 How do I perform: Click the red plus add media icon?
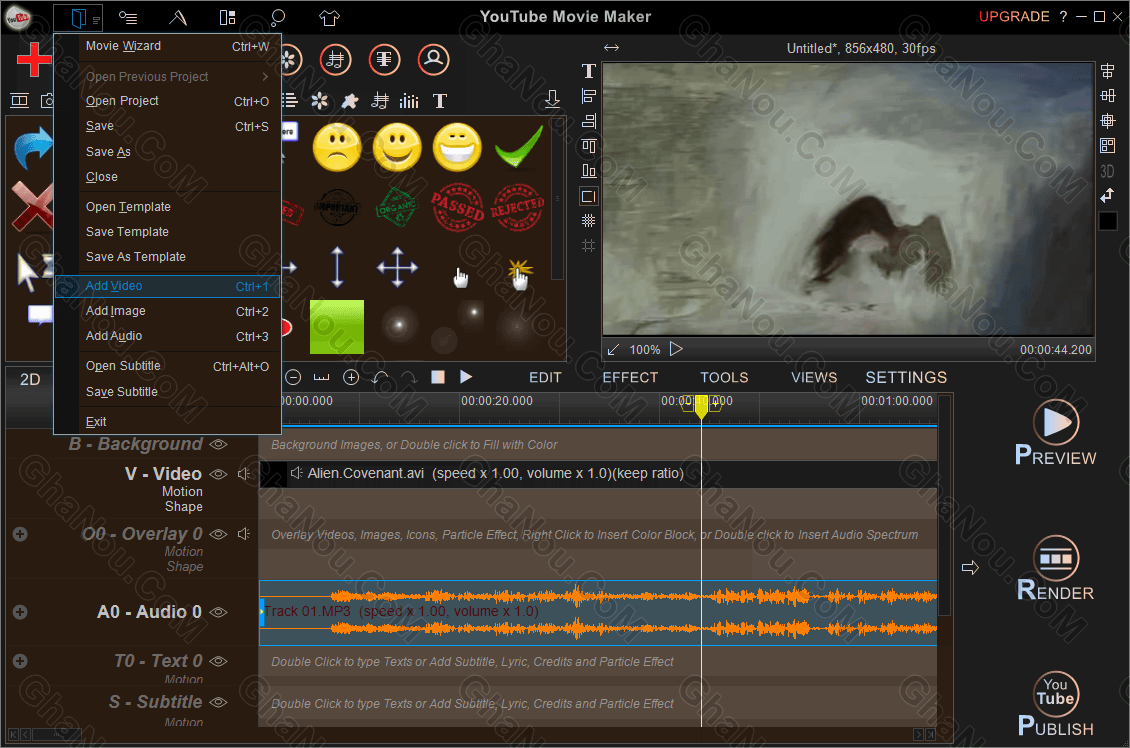[33, 59]
